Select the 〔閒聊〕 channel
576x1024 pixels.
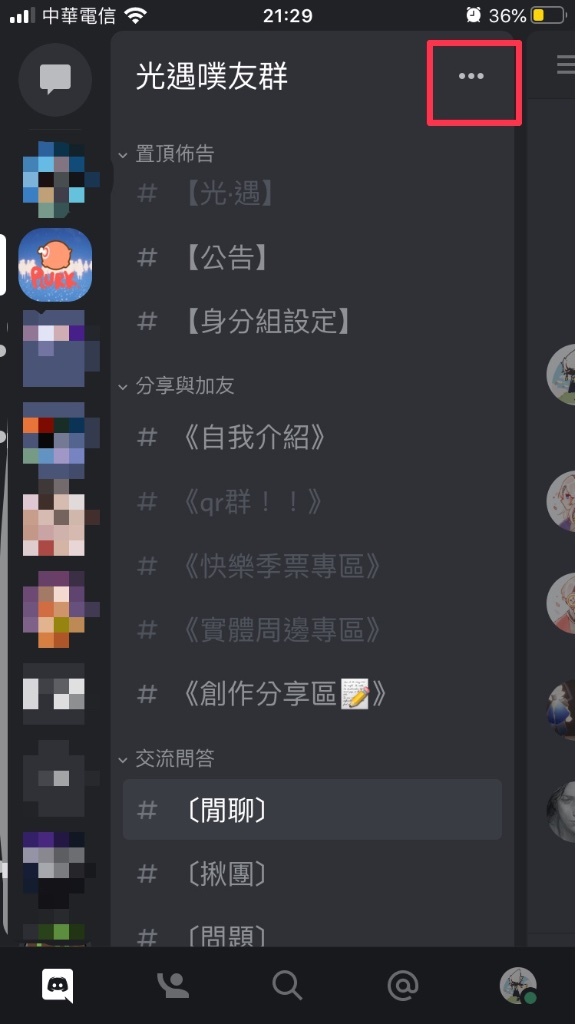(x=312, y=810)
